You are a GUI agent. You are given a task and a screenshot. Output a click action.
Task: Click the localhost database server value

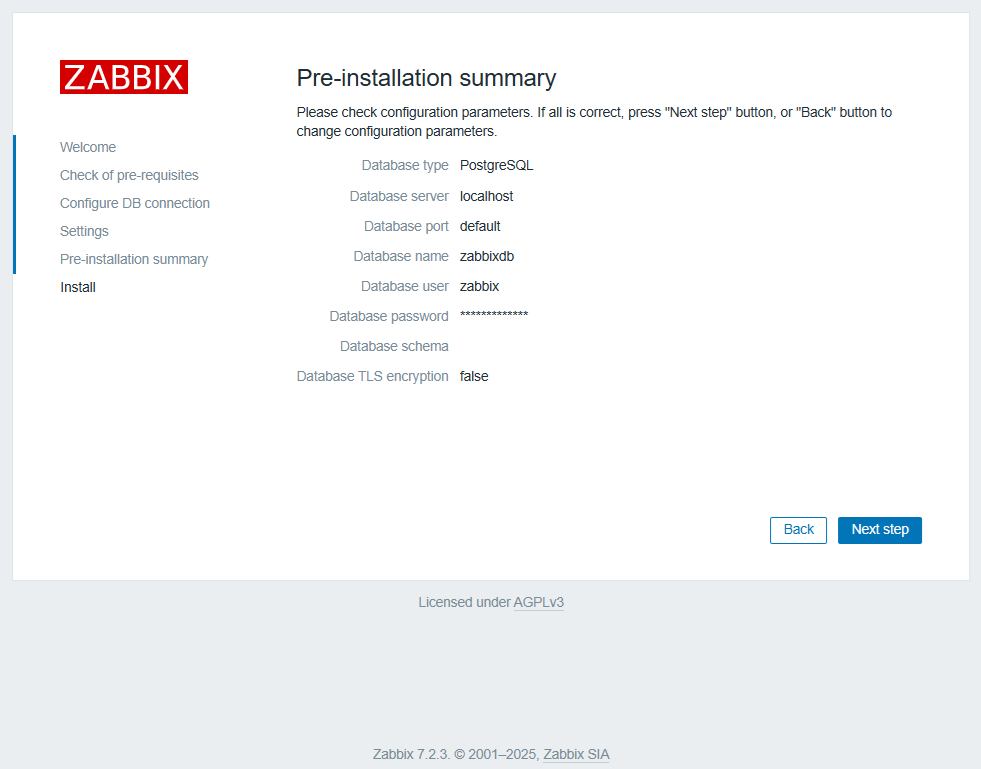coord(487,196)
